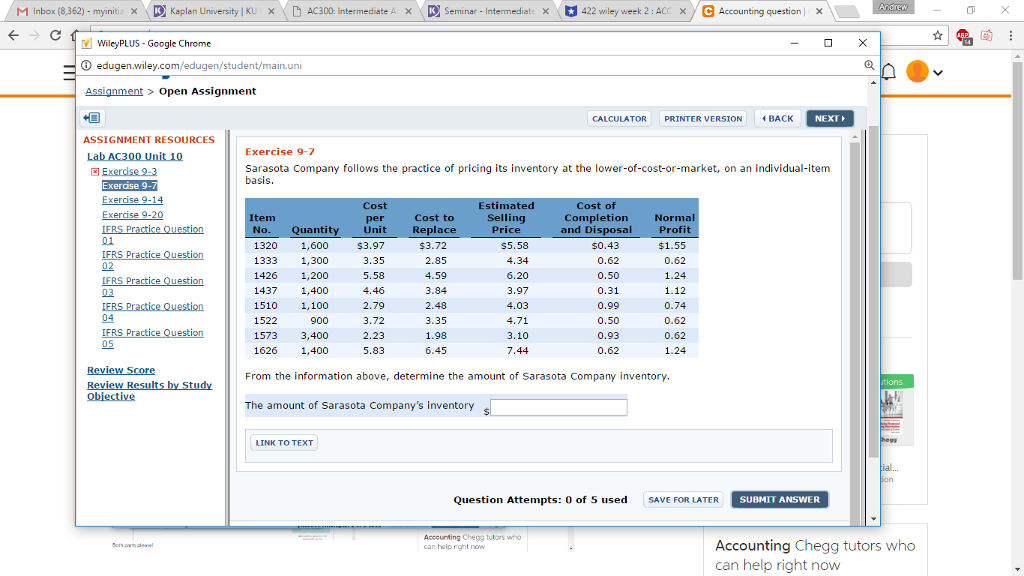Click the AdBlock extension icon

click(963, 37)
